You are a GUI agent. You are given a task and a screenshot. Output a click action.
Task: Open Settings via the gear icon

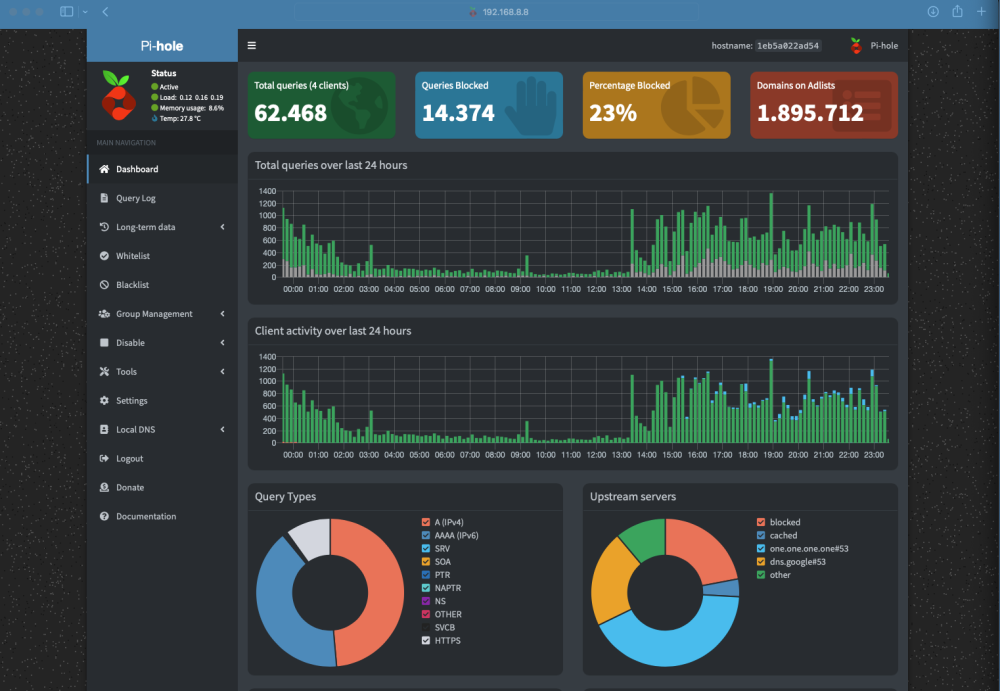click(x=104, y=401)
